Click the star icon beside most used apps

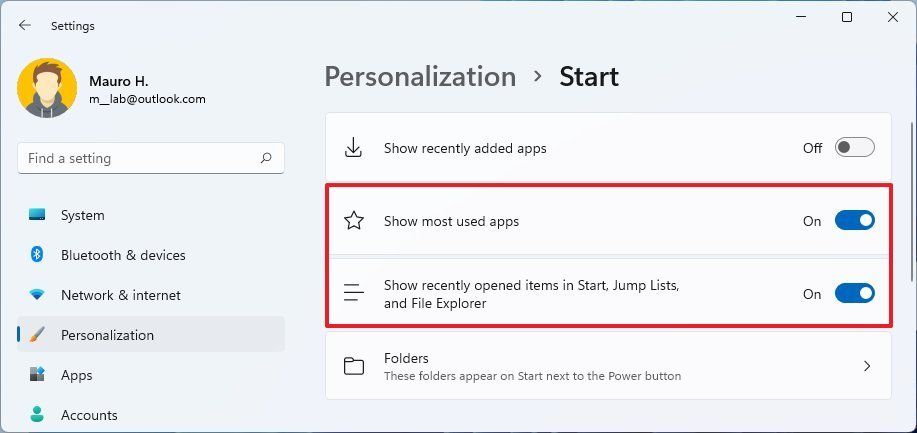point(354,221)
